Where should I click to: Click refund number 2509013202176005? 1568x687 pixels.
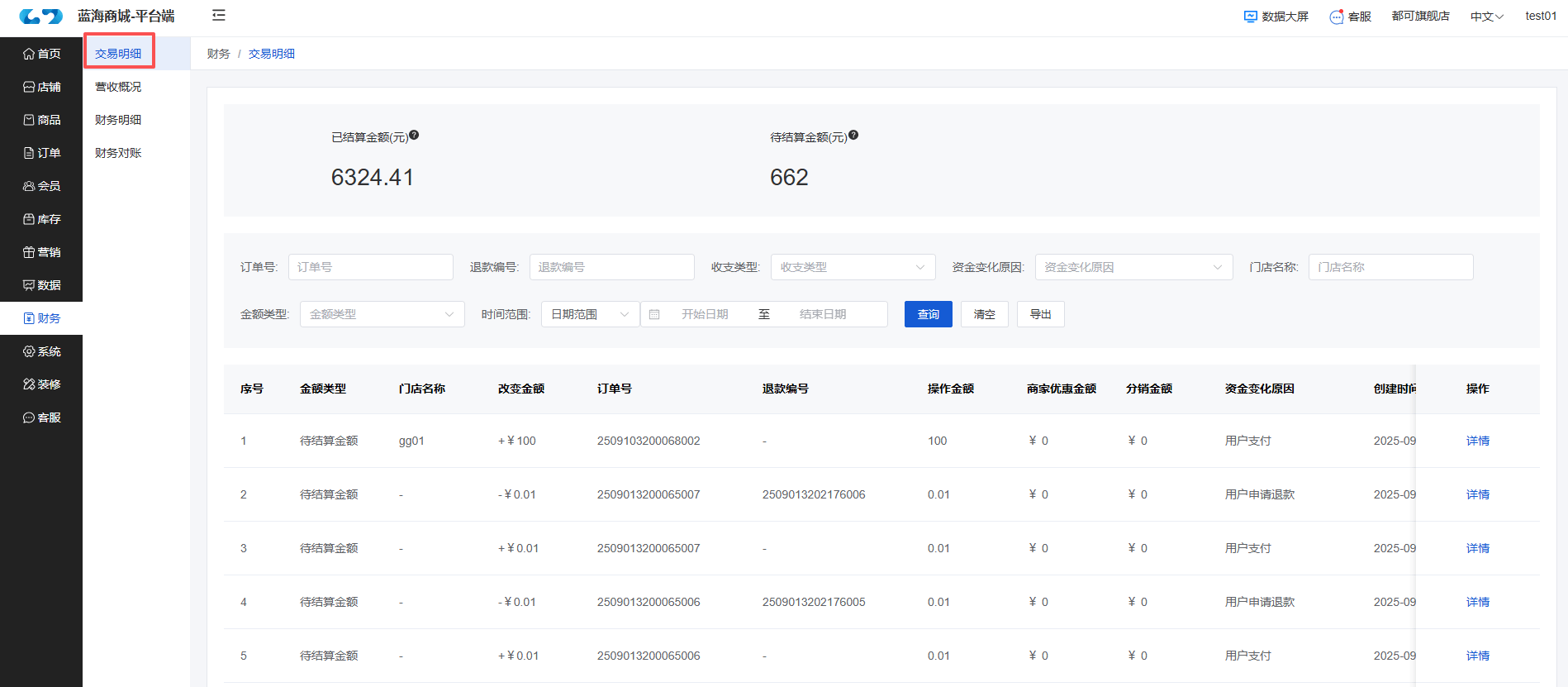[814, 602]
